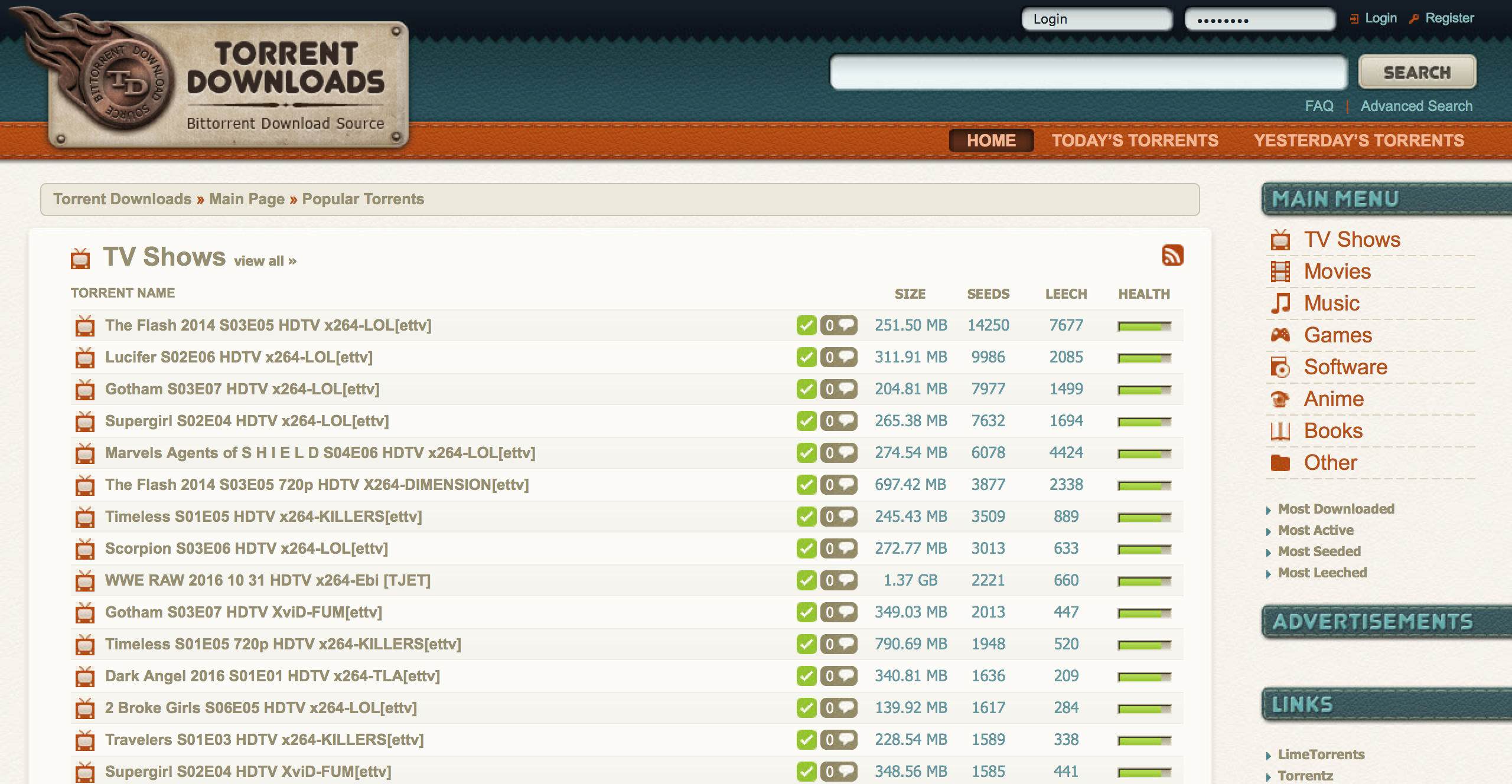Click the TV icon next to WWE RAW 2016 10 31
1512x784 pixels.
click(85, 581)
